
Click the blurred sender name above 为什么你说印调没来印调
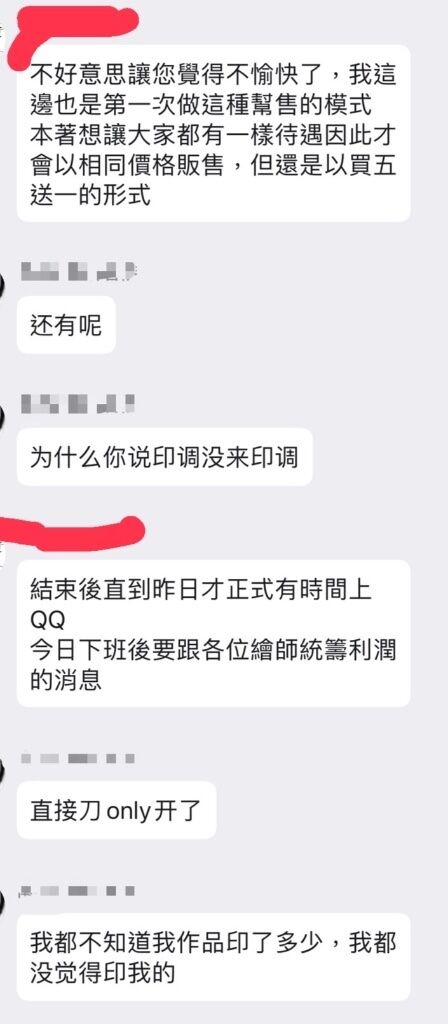78,404
